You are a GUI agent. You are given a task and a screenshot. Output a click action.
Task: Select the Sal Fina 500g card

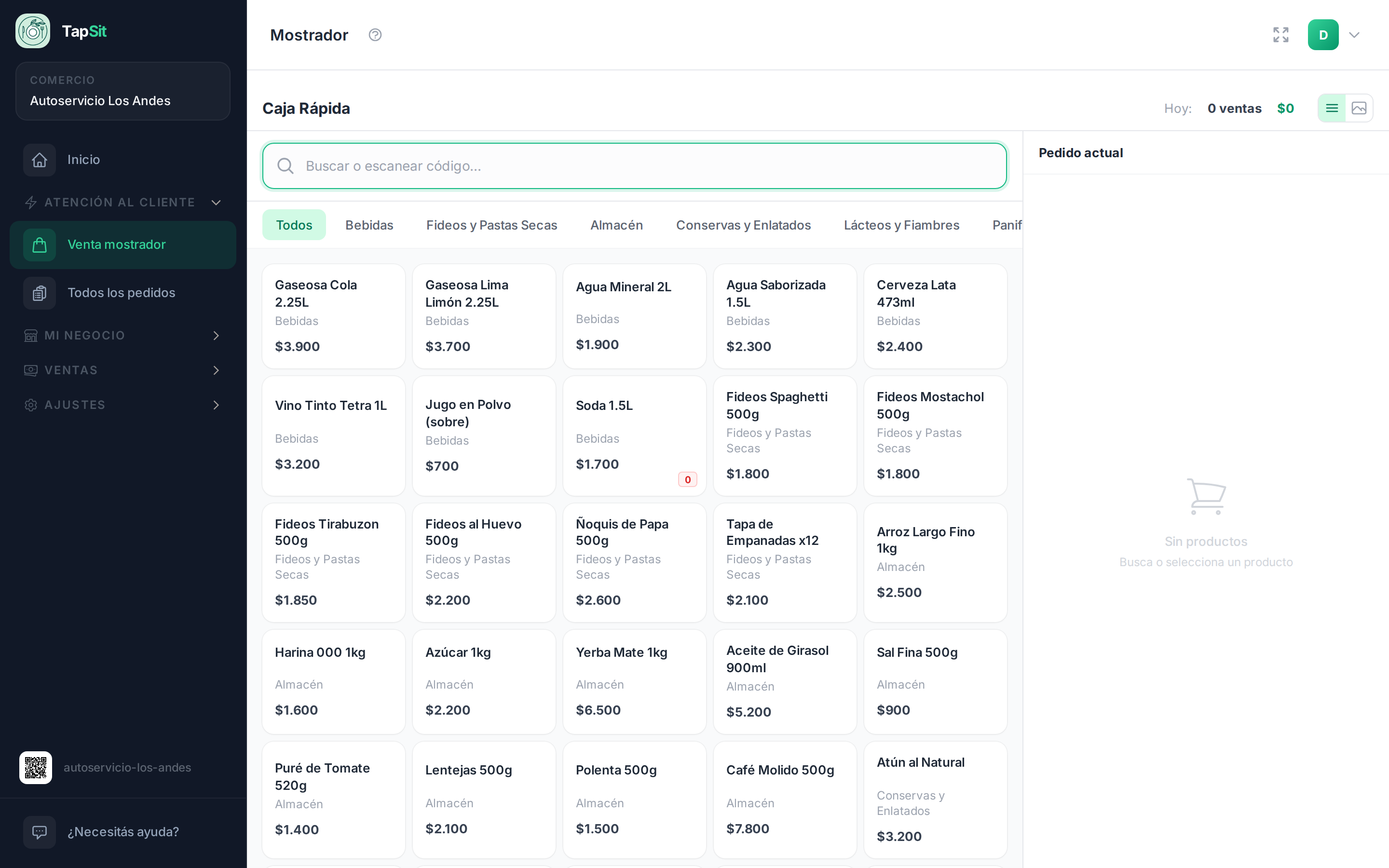(x=935, y=682)
